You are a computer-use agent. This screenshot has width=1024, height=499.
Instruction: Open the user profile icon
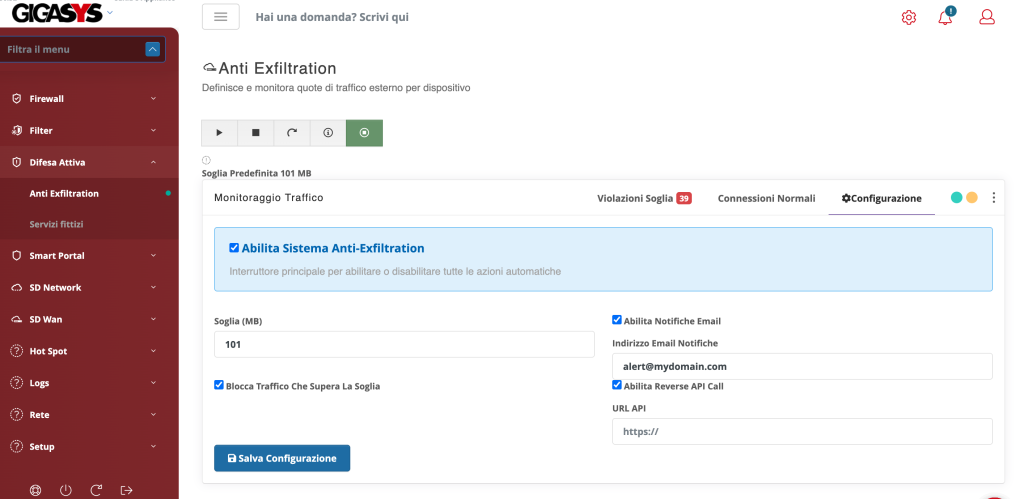click(987, 17)
